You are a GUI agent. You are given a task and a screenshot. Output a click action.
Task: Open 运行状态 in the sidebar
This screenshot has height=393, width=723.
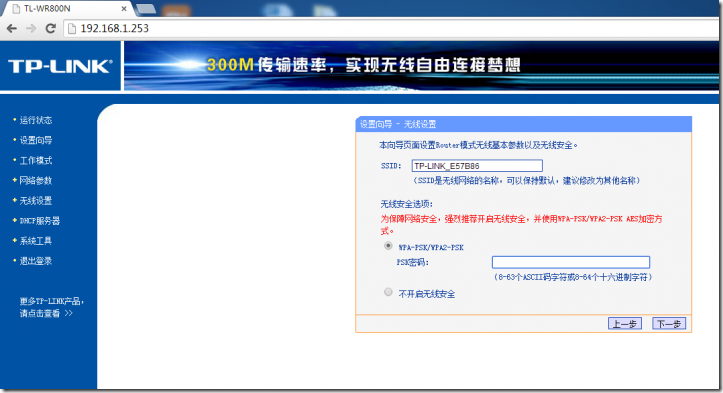(x=36, y=120)
